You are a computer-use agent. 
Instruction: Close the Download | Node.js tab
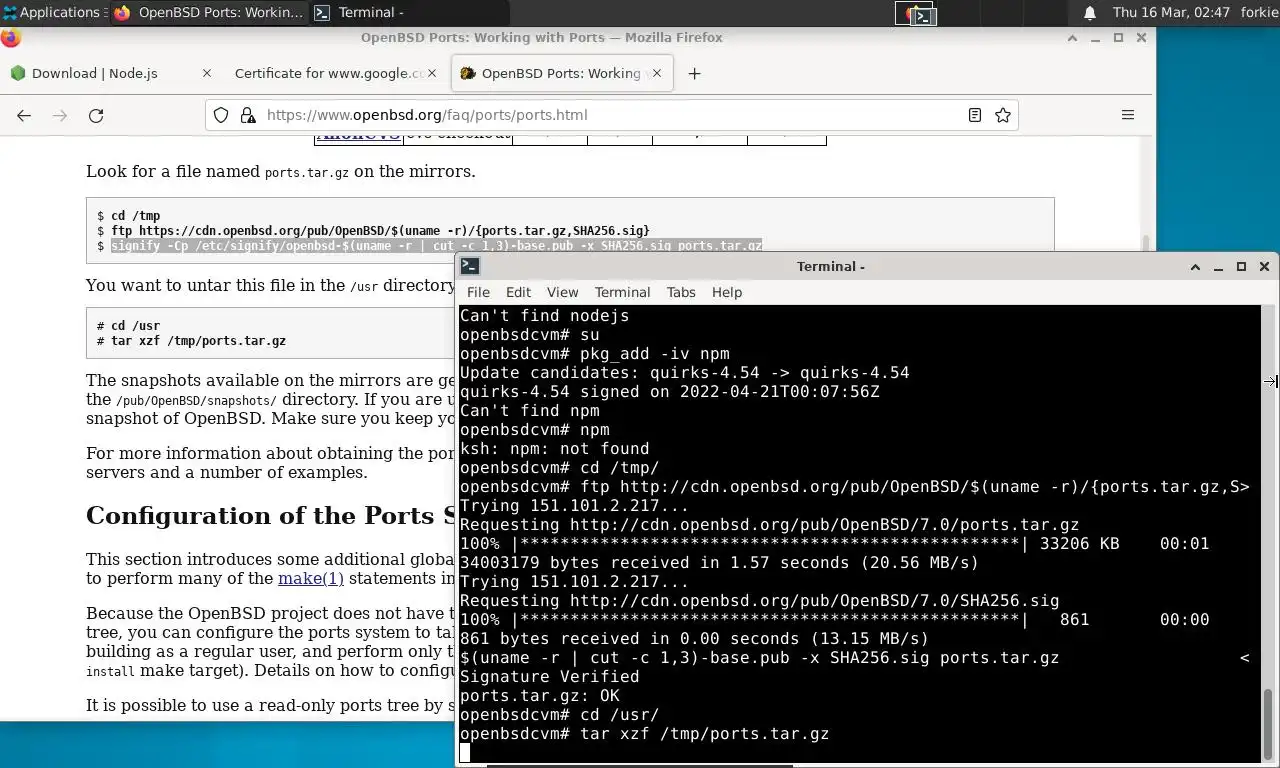pyautogui.click(x=207, y=73)
